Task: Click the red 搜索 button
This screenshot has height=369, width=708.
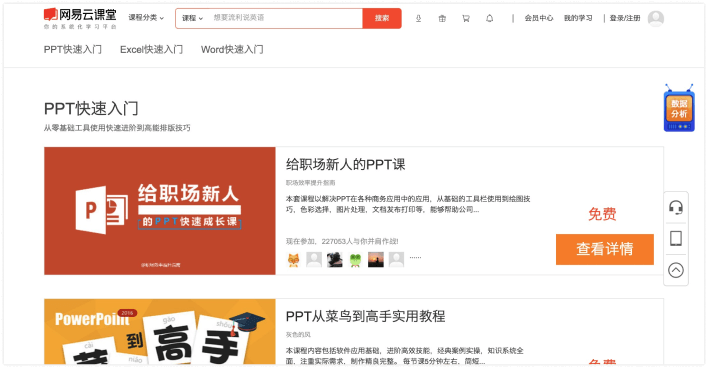Action: [382, 18]
